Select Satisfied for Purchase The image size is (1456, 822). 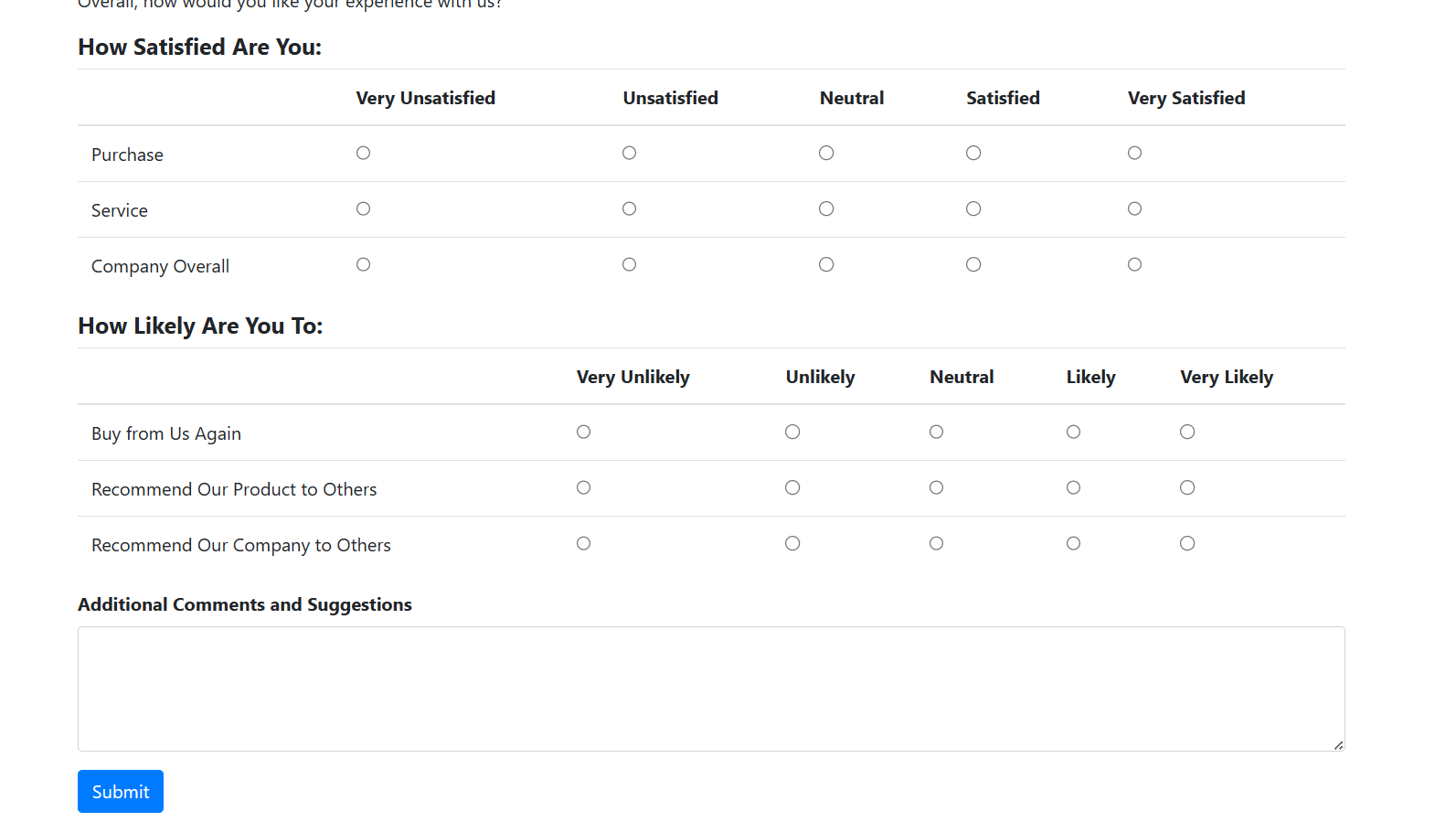[x=973, y=153]
